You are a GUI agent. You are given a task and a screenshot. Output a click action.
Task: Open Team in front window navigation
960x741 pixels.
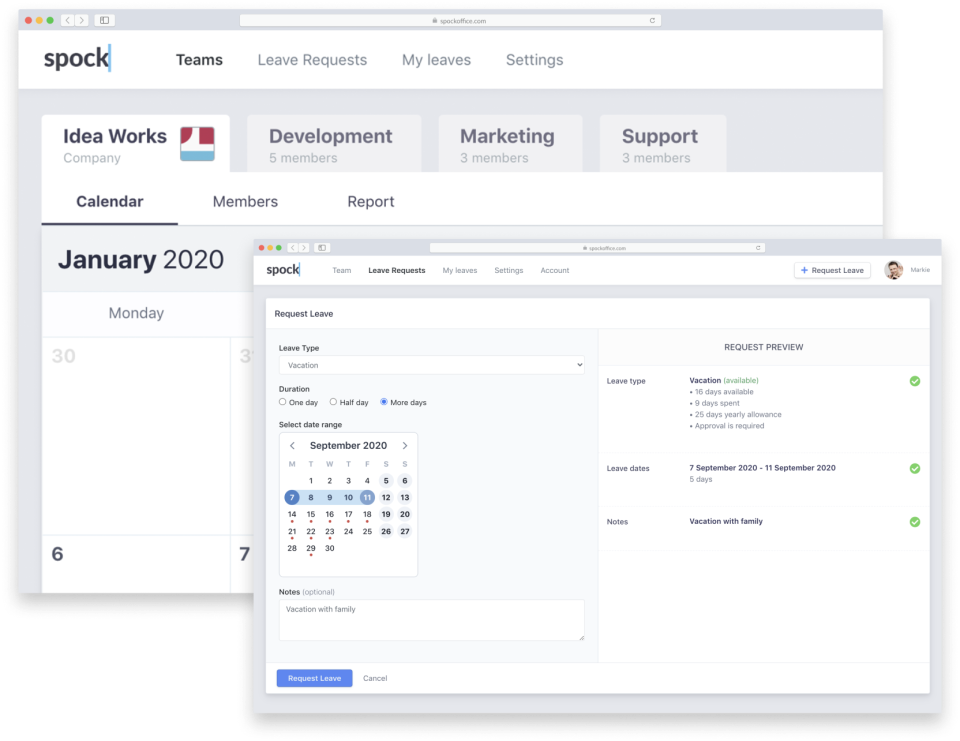coord(342,270)
